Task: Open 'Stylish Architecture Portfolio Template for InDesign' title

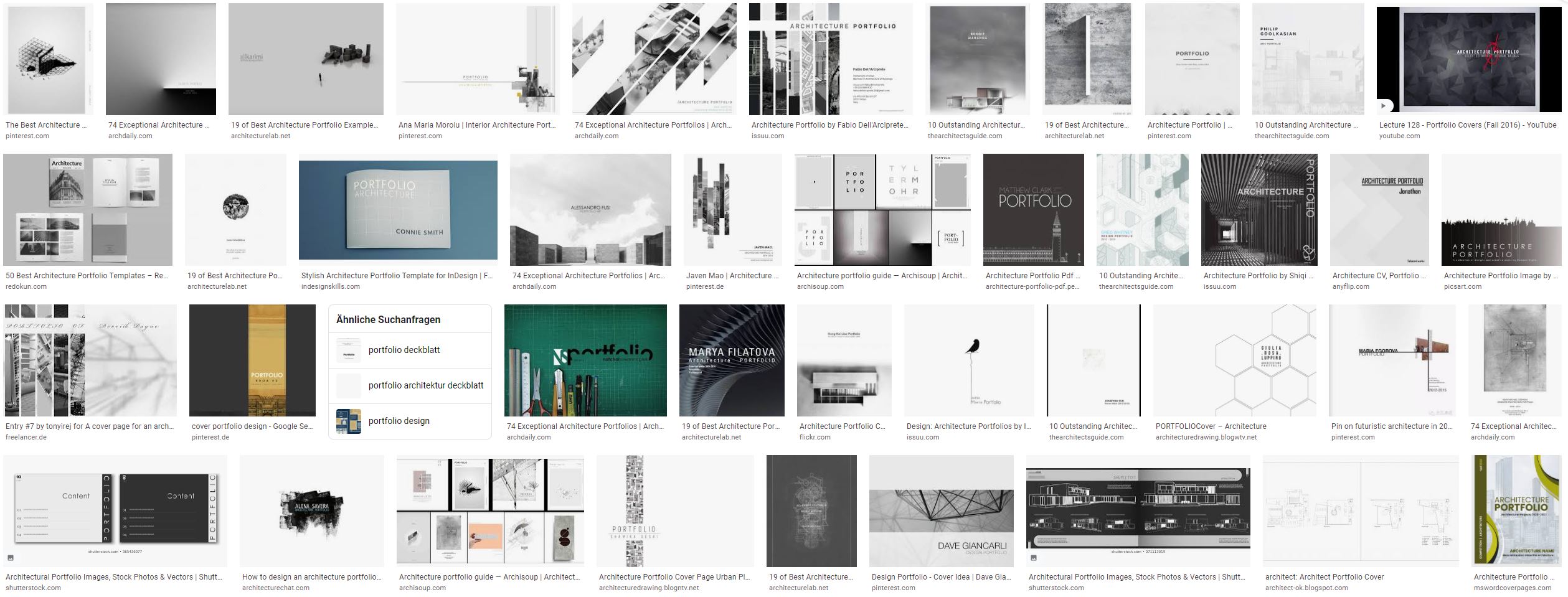Action: pos(397,276)
